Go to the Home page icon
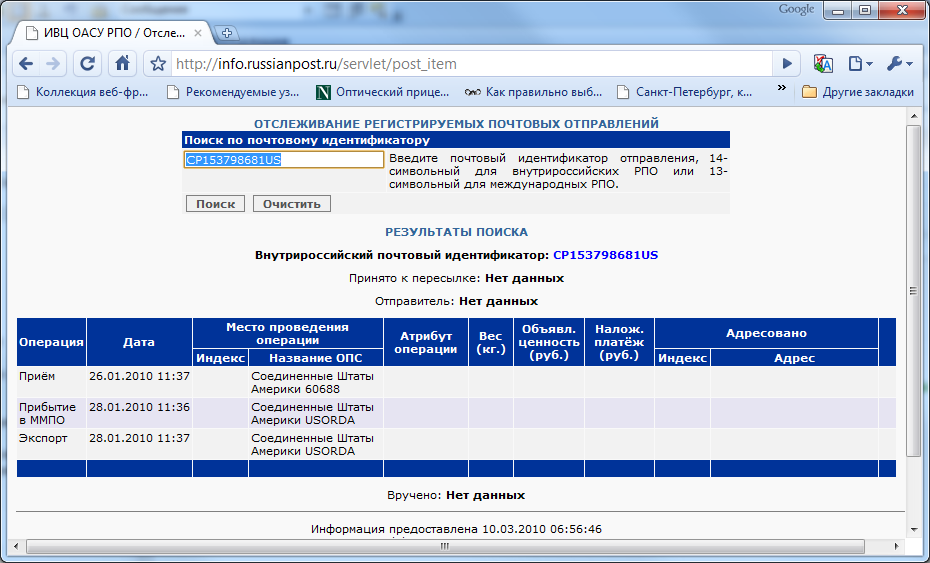 (x=122, y=63)
